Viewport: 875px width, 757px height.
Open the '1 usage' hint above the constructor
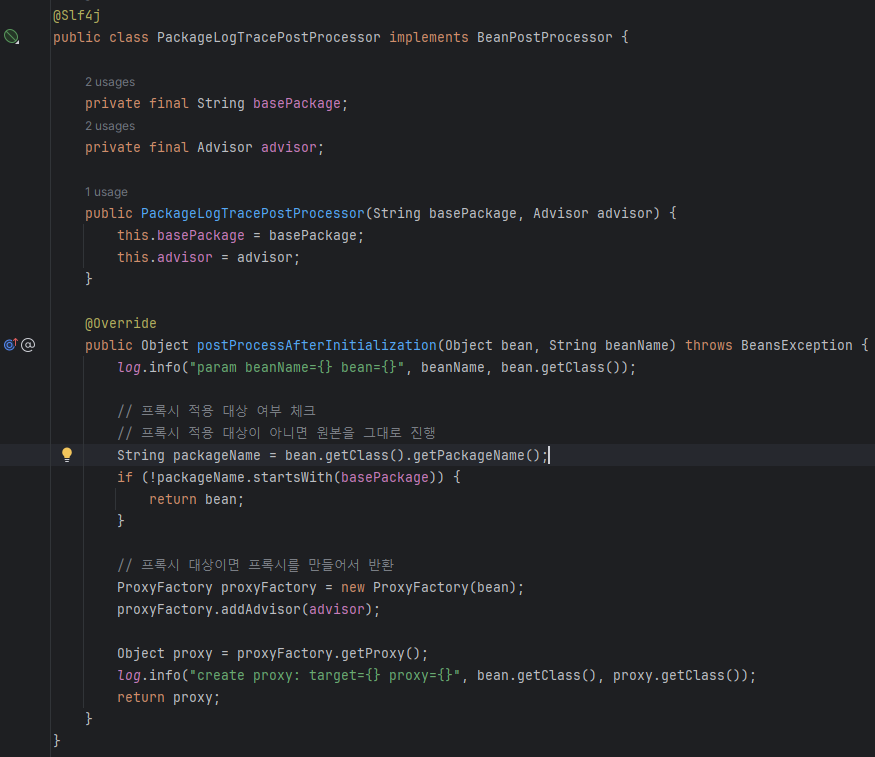[106, 192]
